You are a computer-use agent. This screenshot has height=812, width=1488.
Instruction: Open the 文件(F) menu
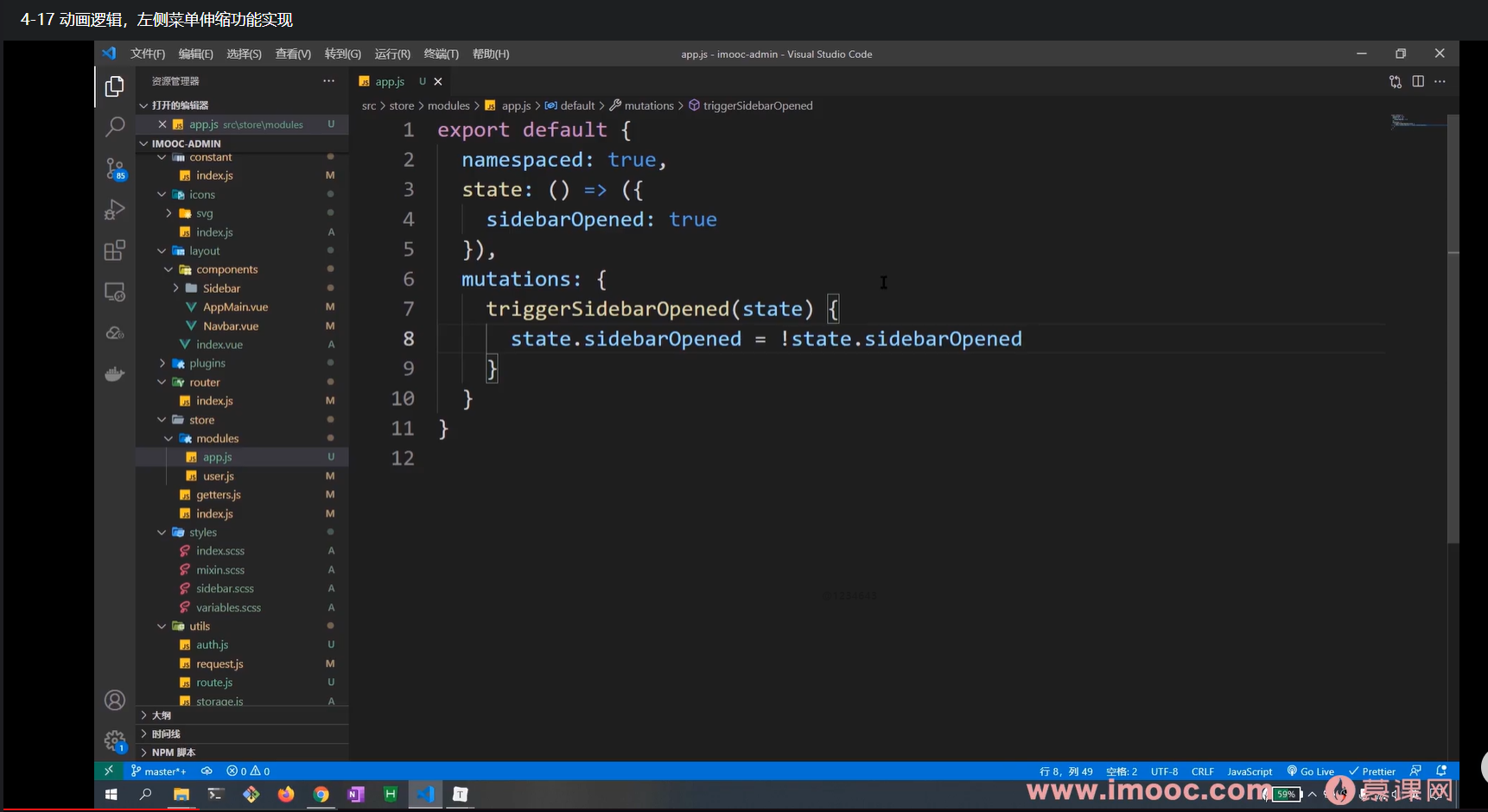click(148, 54)
